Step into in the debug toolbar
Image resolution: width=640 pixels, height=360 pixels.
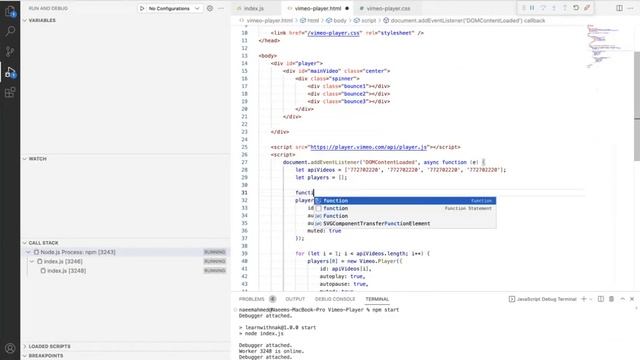pos(554,8)
